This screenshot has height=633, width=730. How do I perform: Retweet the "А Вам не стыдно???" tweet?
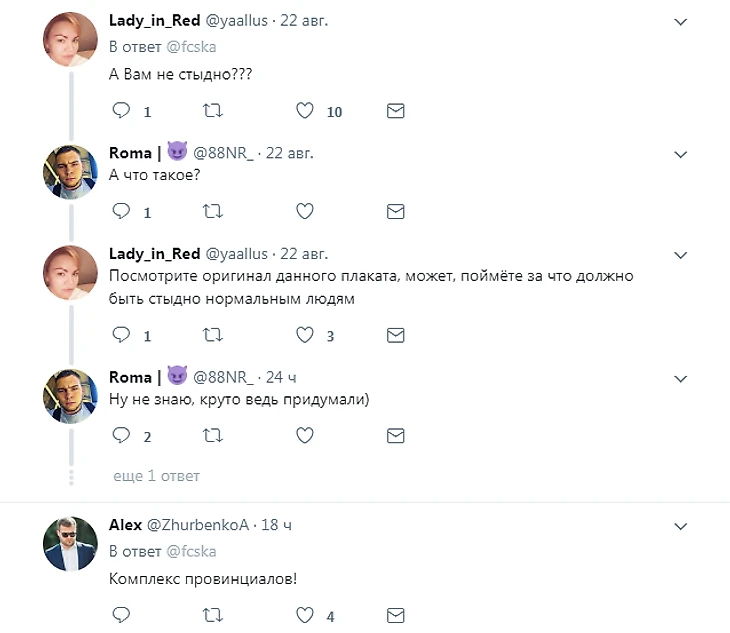point(212,111)
